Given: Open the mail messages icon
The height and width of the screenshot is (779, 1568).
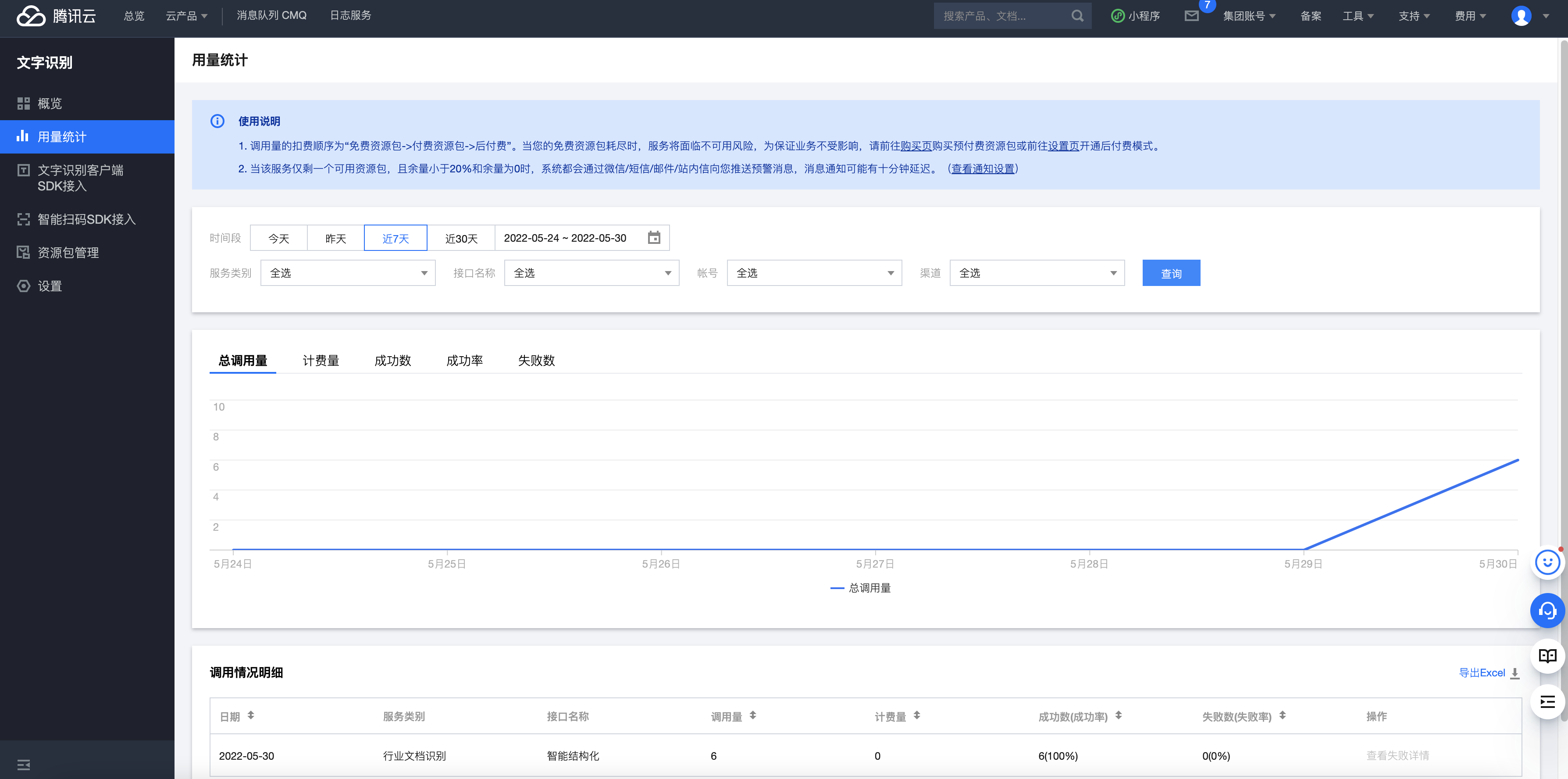Looking at the screenshot, I should tap(1191, 16).
